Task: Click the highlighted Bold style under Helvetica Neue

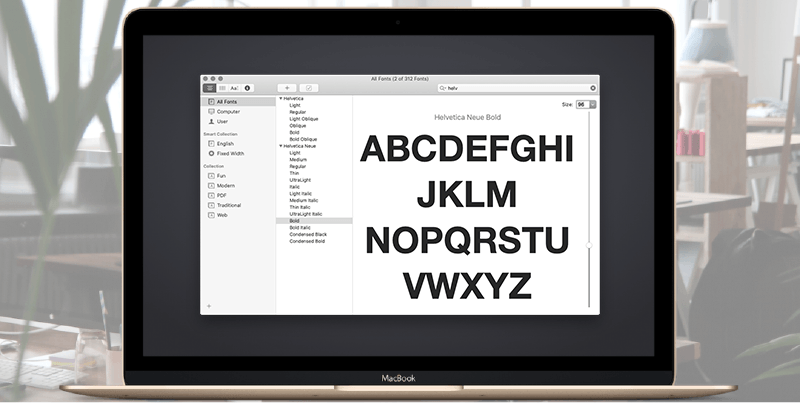Action: point(314,221)
